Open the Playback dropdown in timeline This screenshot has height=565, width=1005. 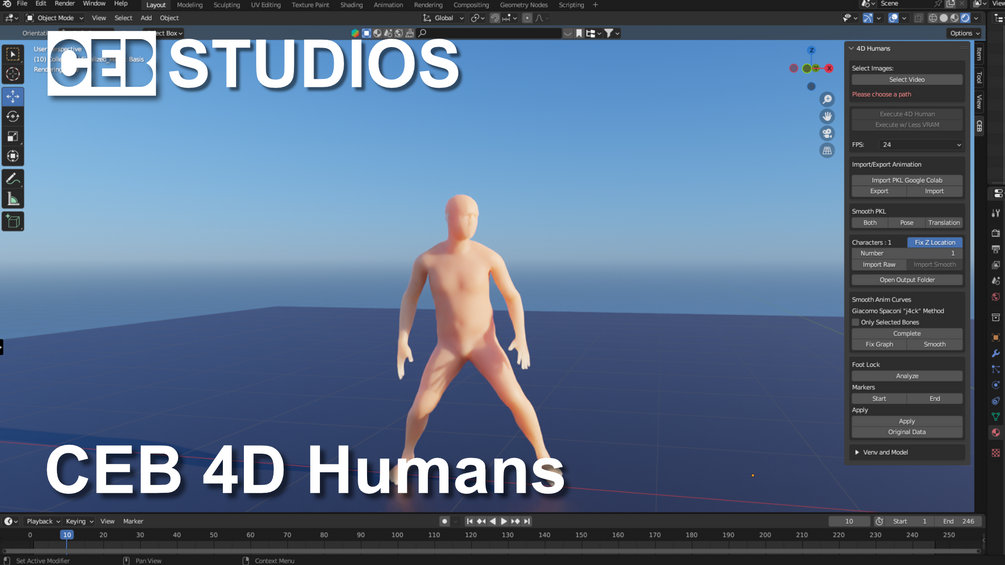[43, 521]
